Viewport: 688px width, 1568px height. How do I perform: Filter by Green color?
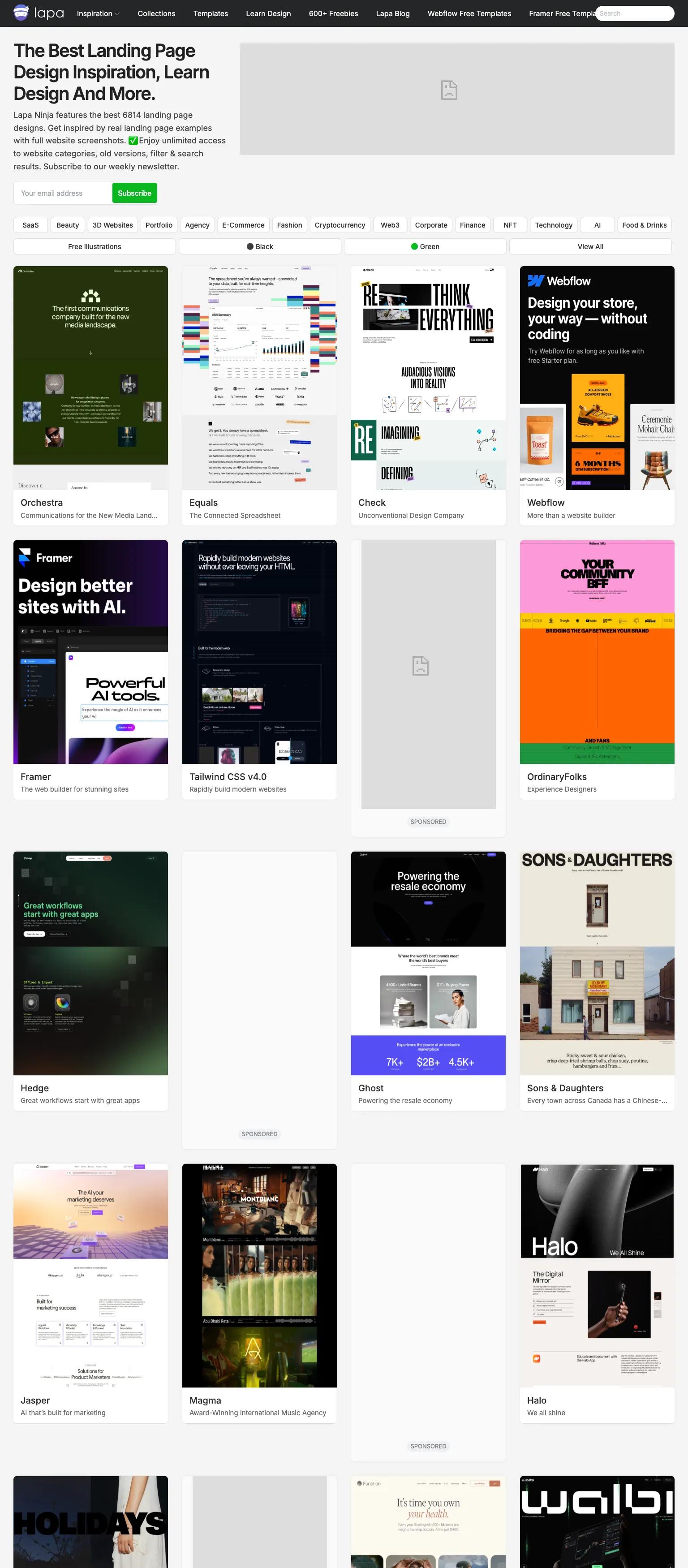point(425,246)
